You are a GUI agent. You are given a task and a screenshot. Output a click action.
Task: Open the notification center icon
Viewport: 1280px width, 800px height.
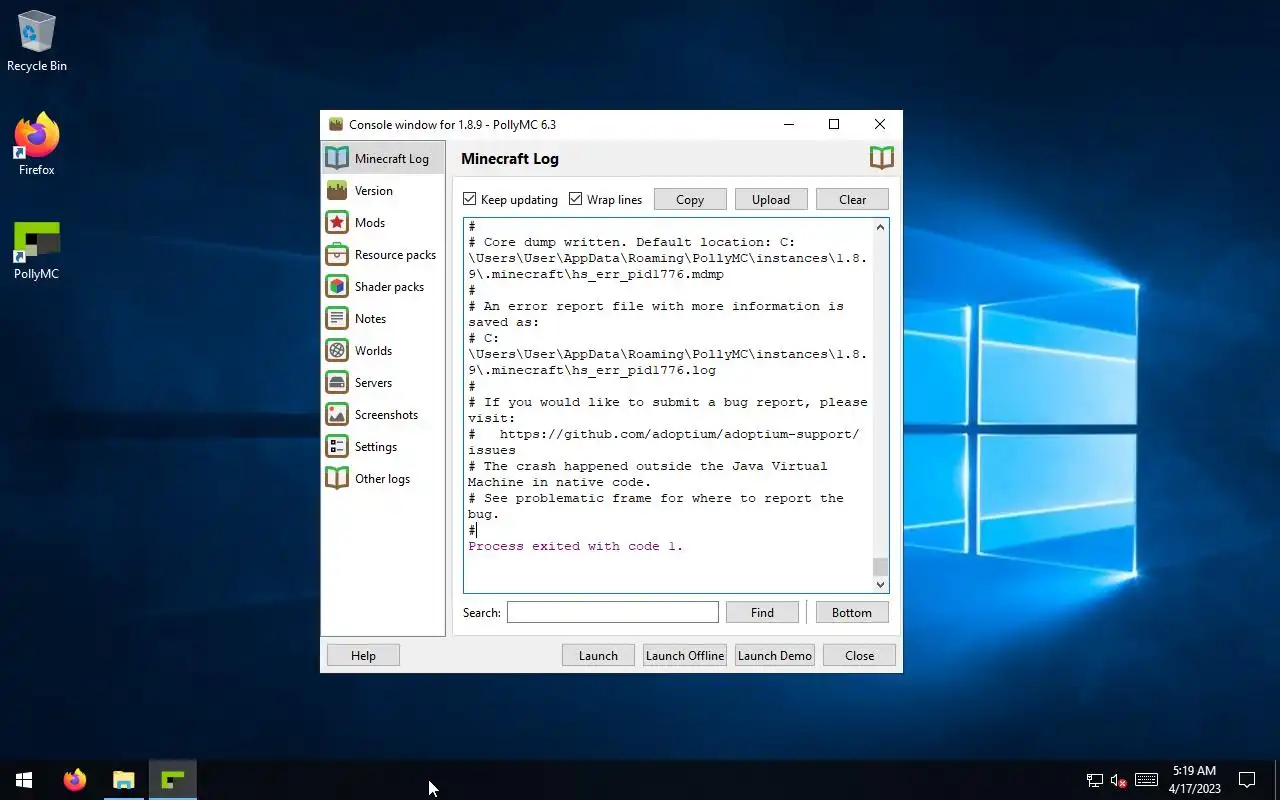pyautogui.click(x=1247, y=780)
